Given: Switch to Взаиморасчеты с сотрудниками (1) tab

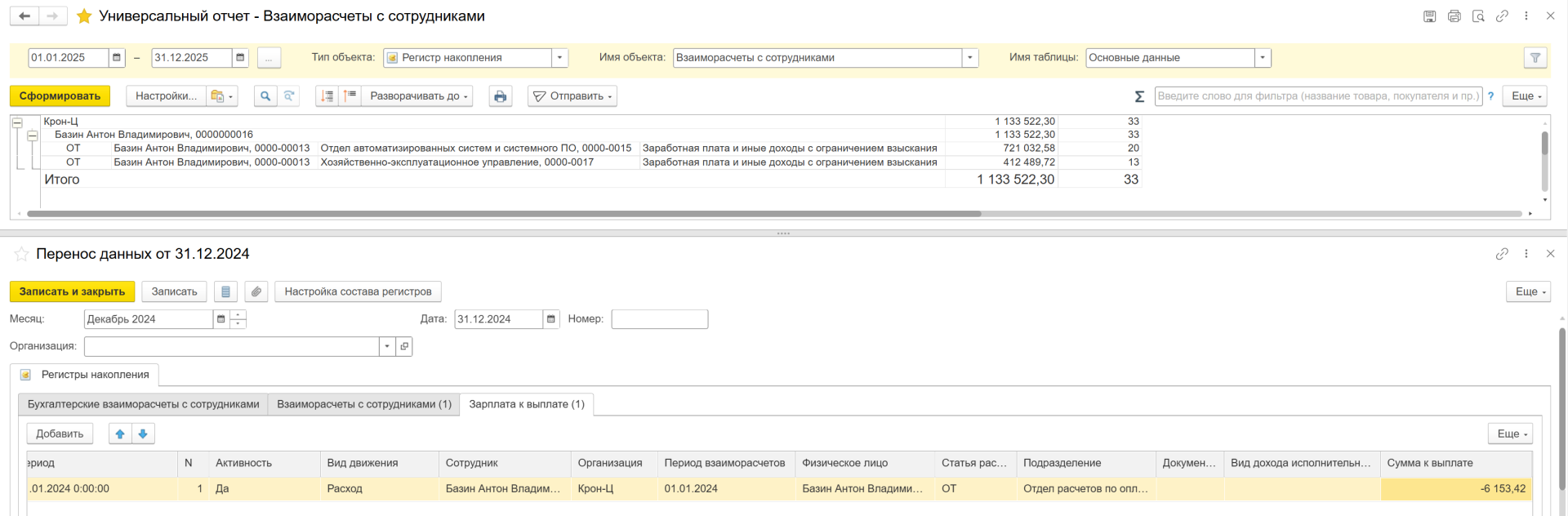Looking at the screenshot, I should [x=363, y=404].
